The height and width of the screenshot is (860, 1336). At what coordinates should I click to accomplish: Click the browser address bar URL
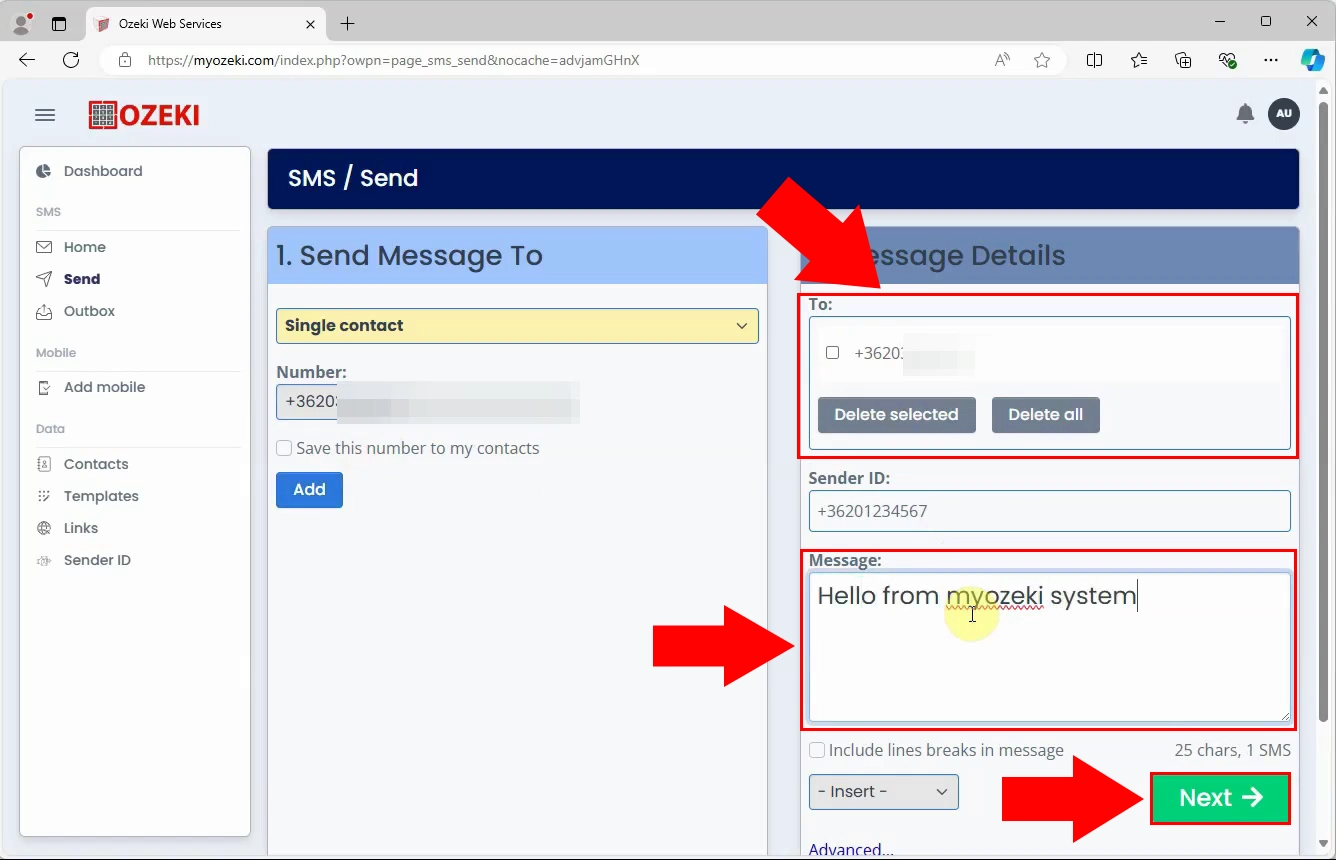pos(393,60)
